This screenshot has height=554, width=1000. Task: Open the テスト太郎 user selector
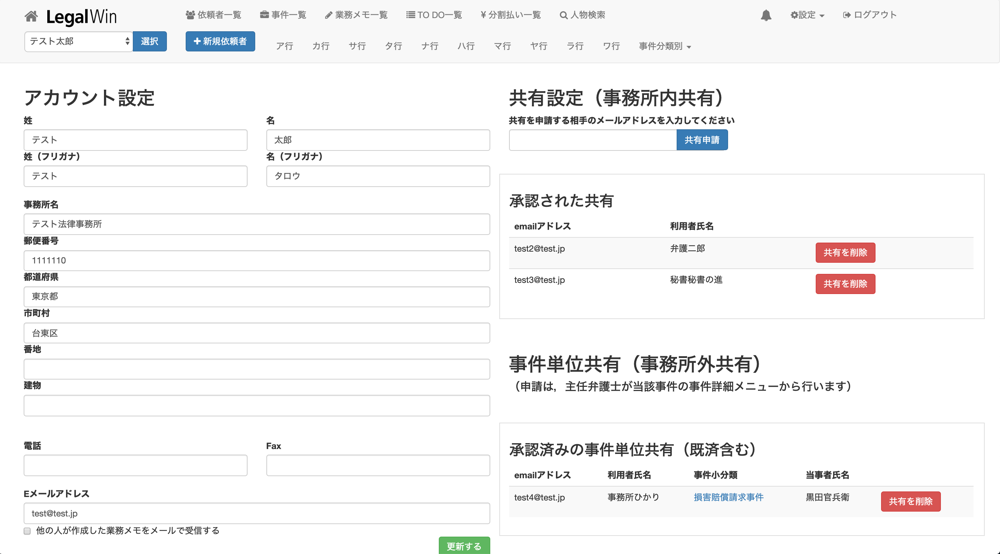click(78, 41)
